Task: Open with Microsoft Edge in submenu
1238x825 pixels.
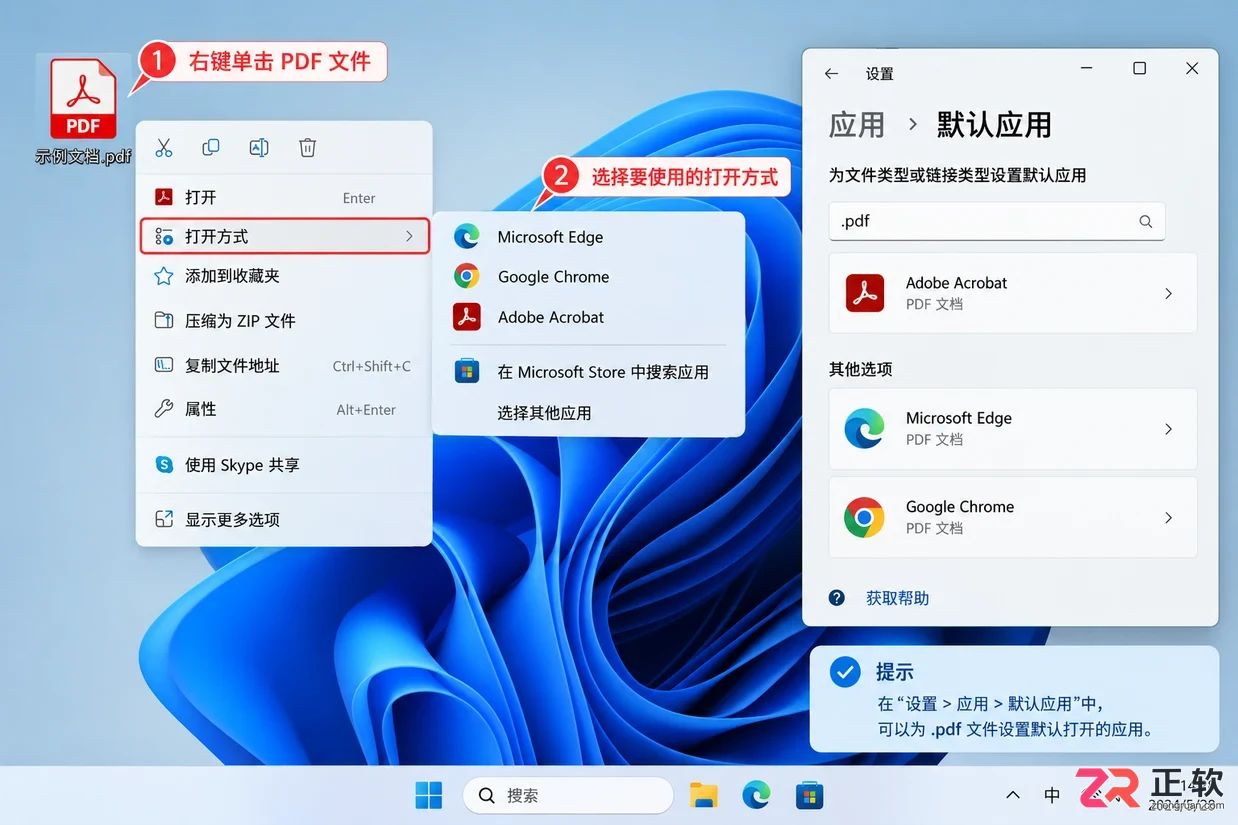Action: point(588,237)
